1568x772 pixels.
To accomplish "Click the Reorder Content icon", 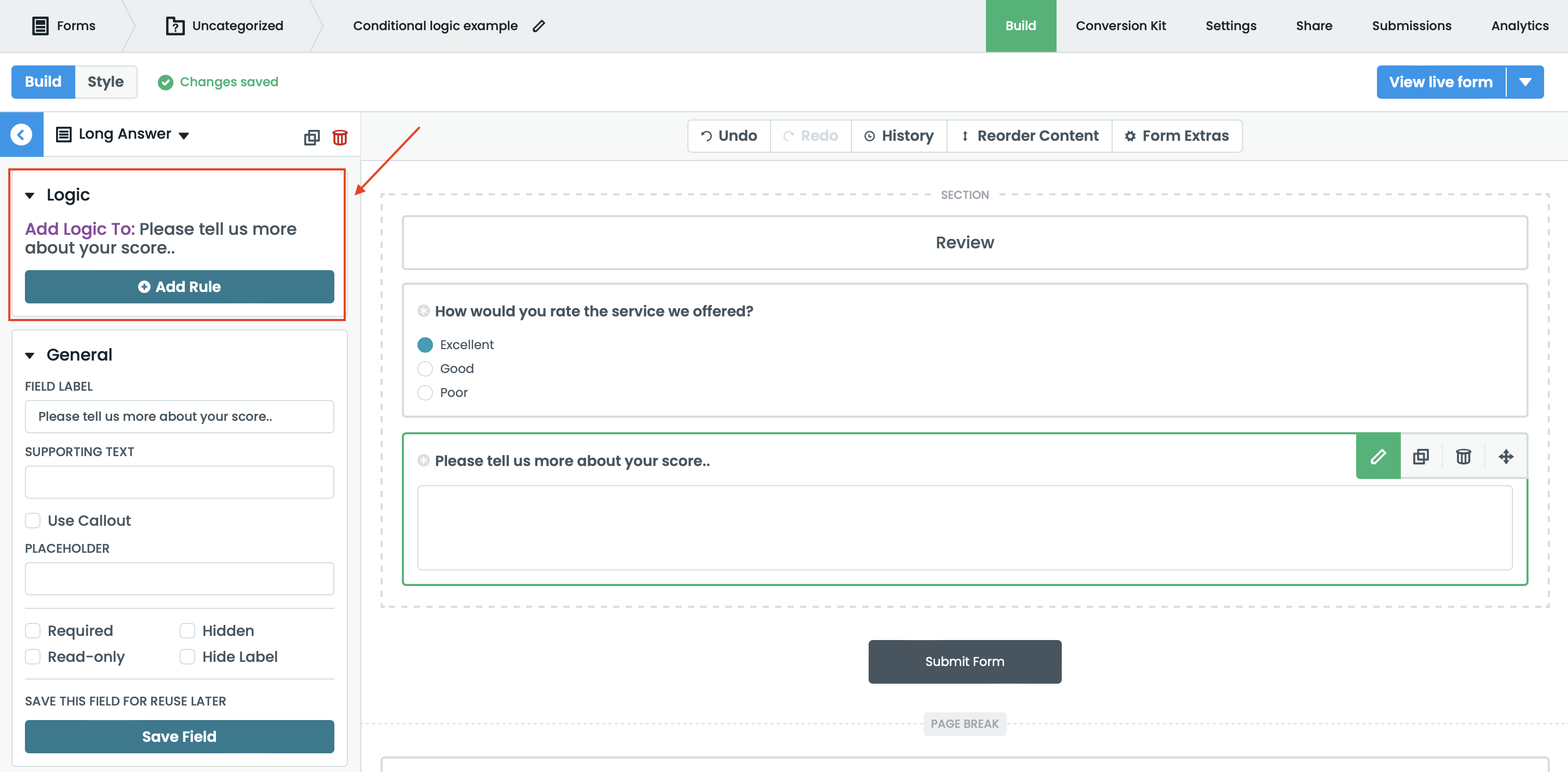I will (965, 135).
